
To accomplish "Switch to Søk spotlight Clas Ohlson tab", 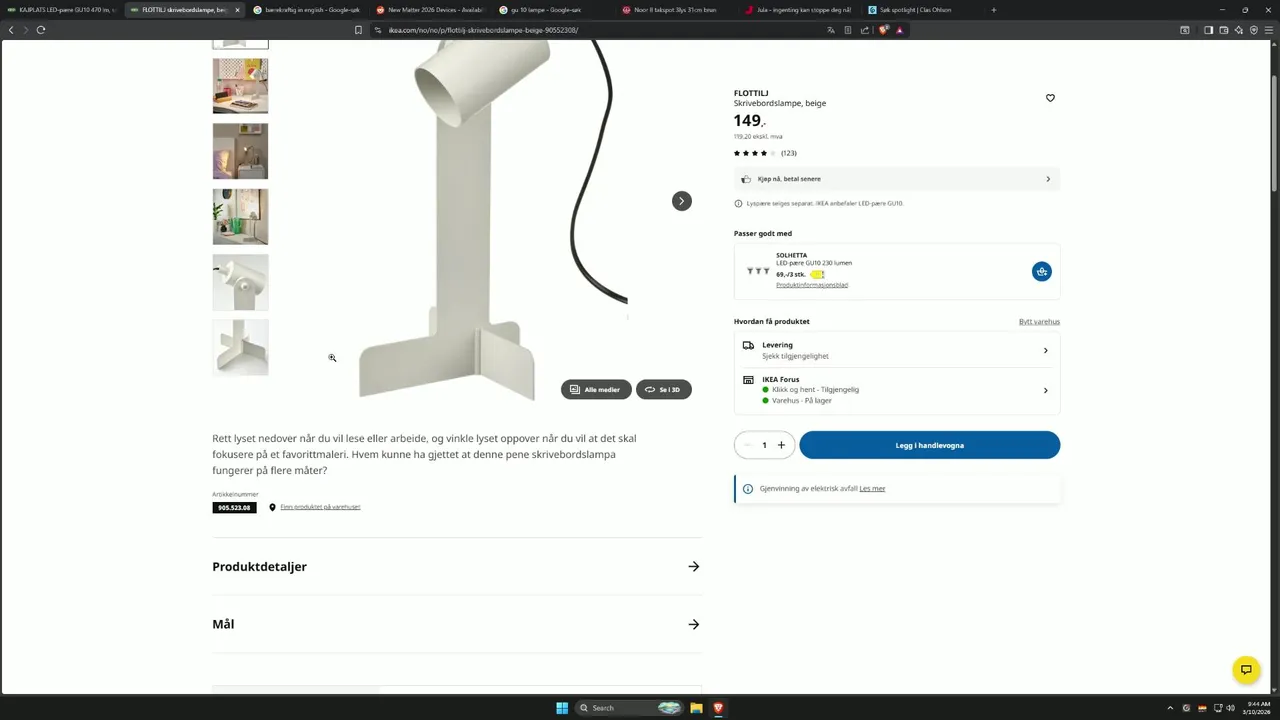I will coord(921,10).
